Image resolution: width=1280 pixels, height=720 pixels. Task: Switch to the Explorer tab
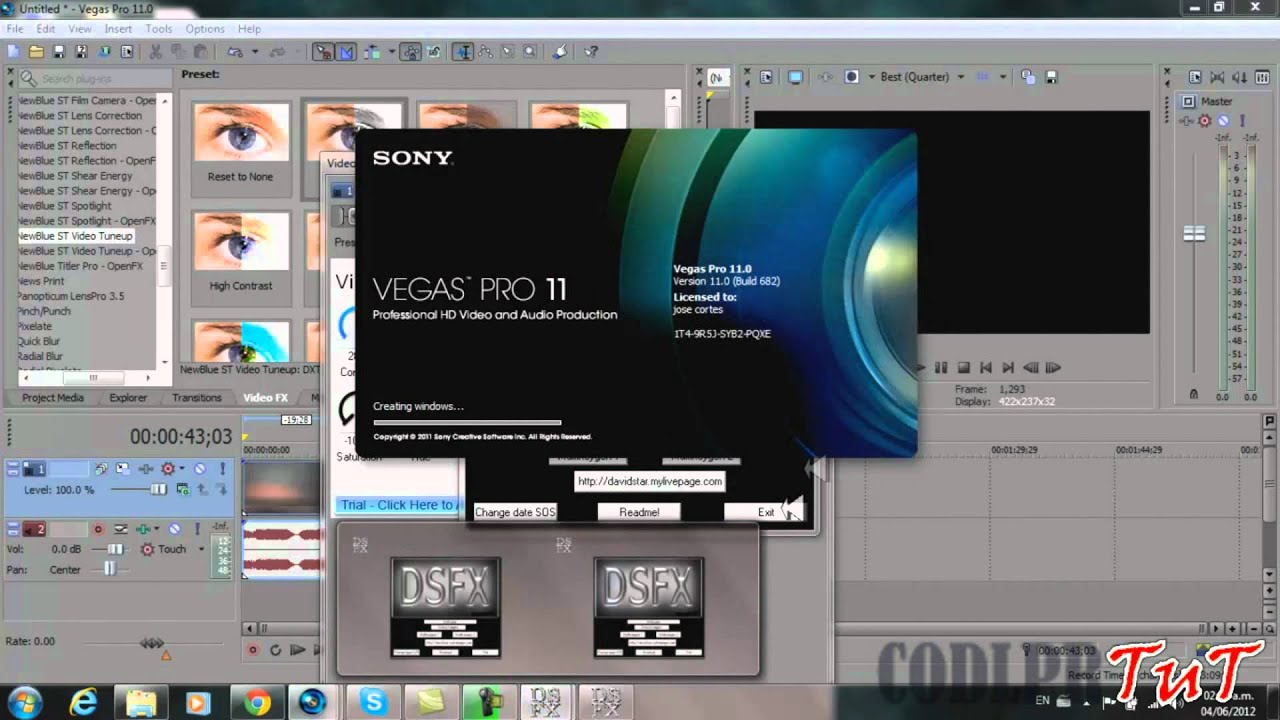(x=128, y=397)
